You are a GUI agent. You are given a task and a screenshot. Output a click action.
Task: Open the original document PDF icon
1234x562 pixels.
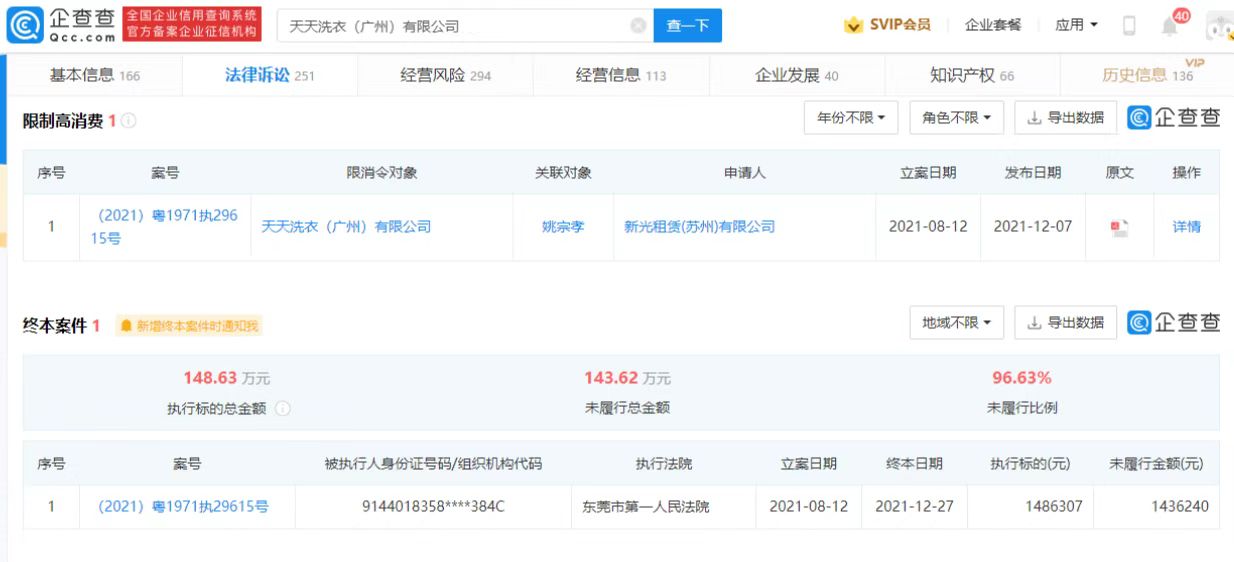click(1119, 227)
